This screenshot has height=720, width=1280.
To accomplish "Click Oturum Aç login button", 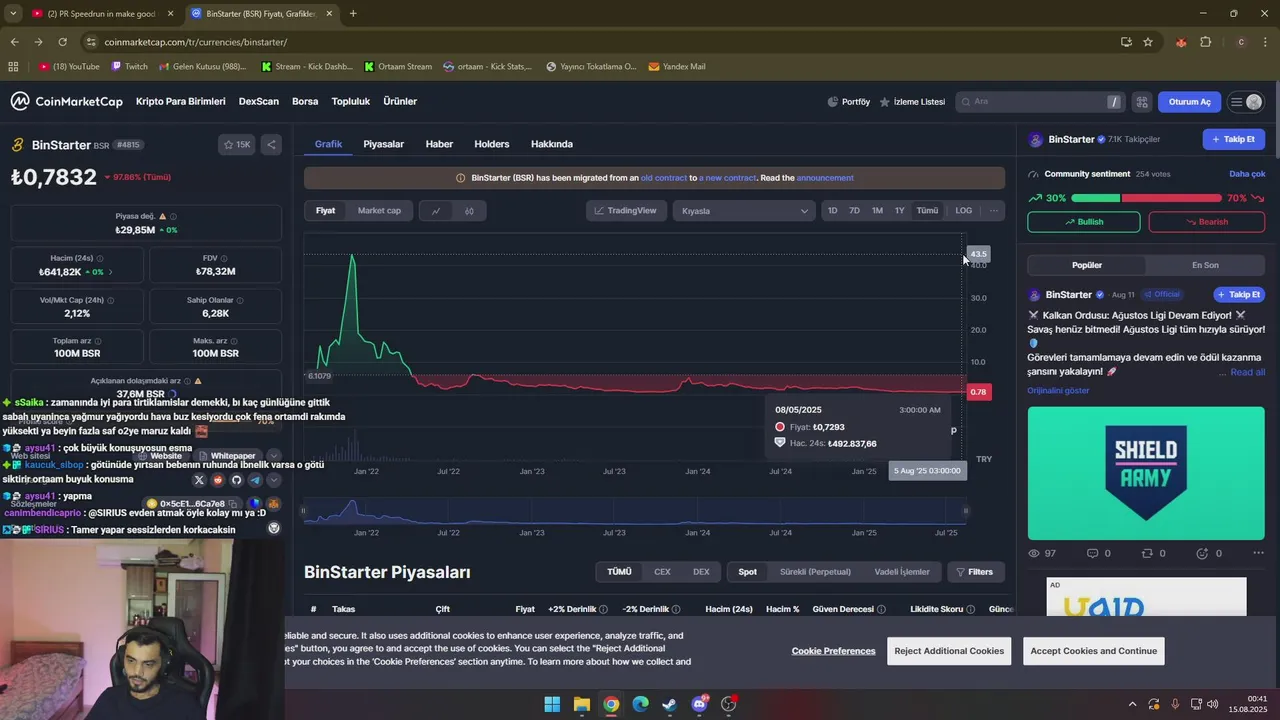I will pos(1189,102).
